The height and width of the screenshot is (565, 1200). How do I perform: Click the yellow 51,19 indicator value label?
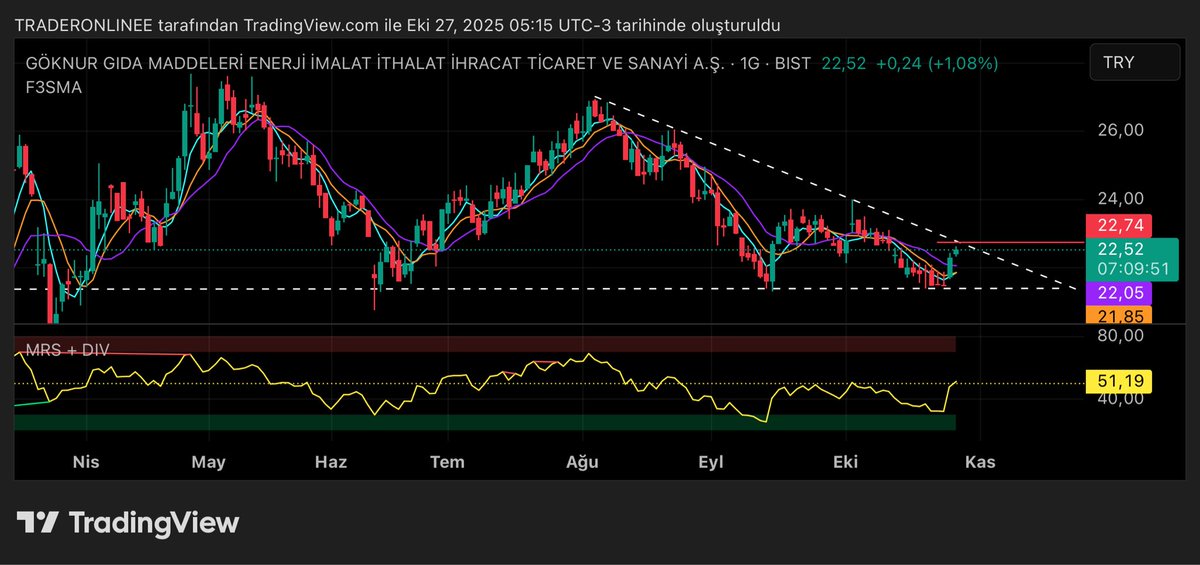click(1117, 381)
